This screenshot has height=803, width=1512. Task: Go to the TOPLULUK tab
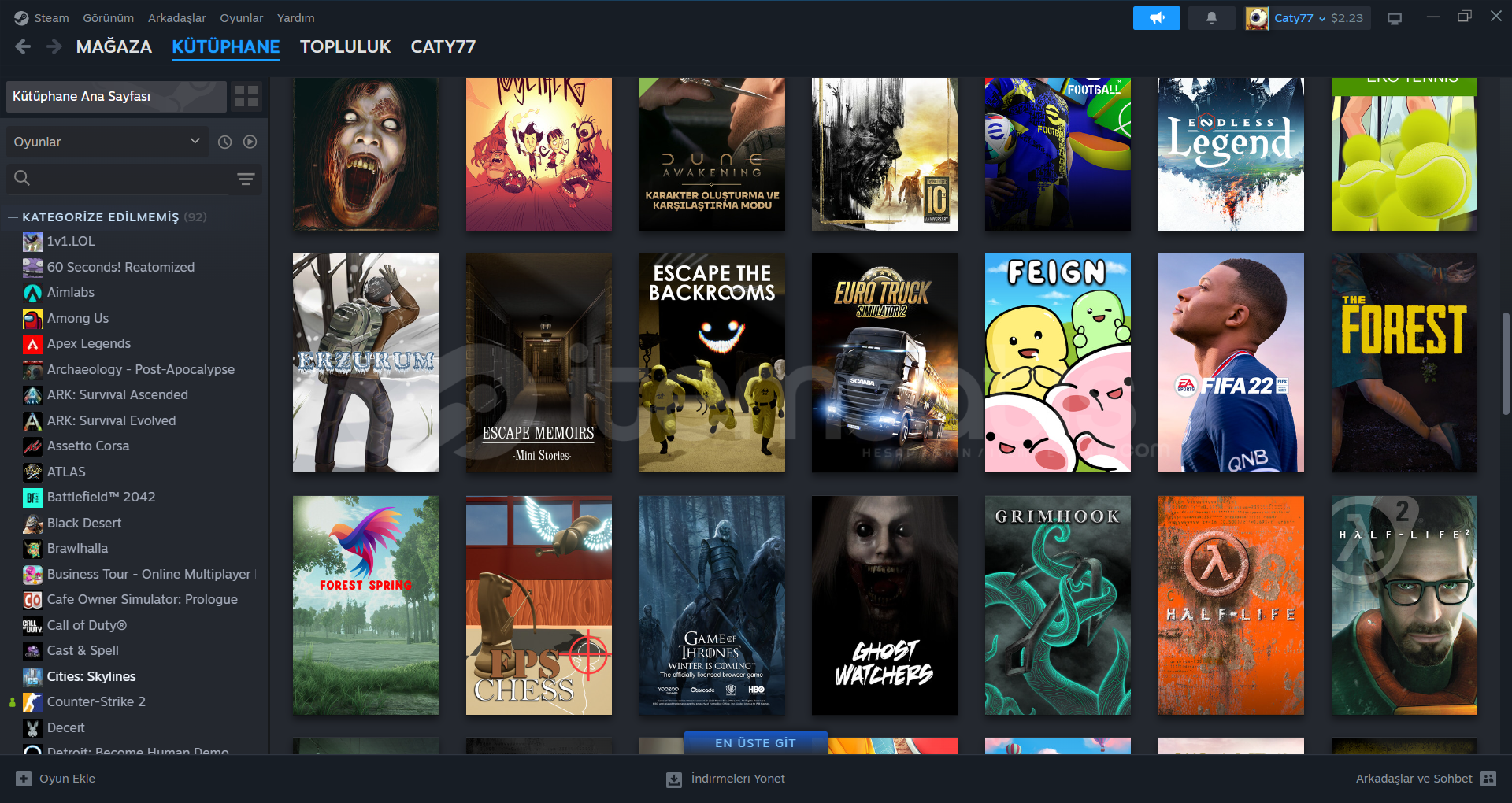click(x=346, y=47)
